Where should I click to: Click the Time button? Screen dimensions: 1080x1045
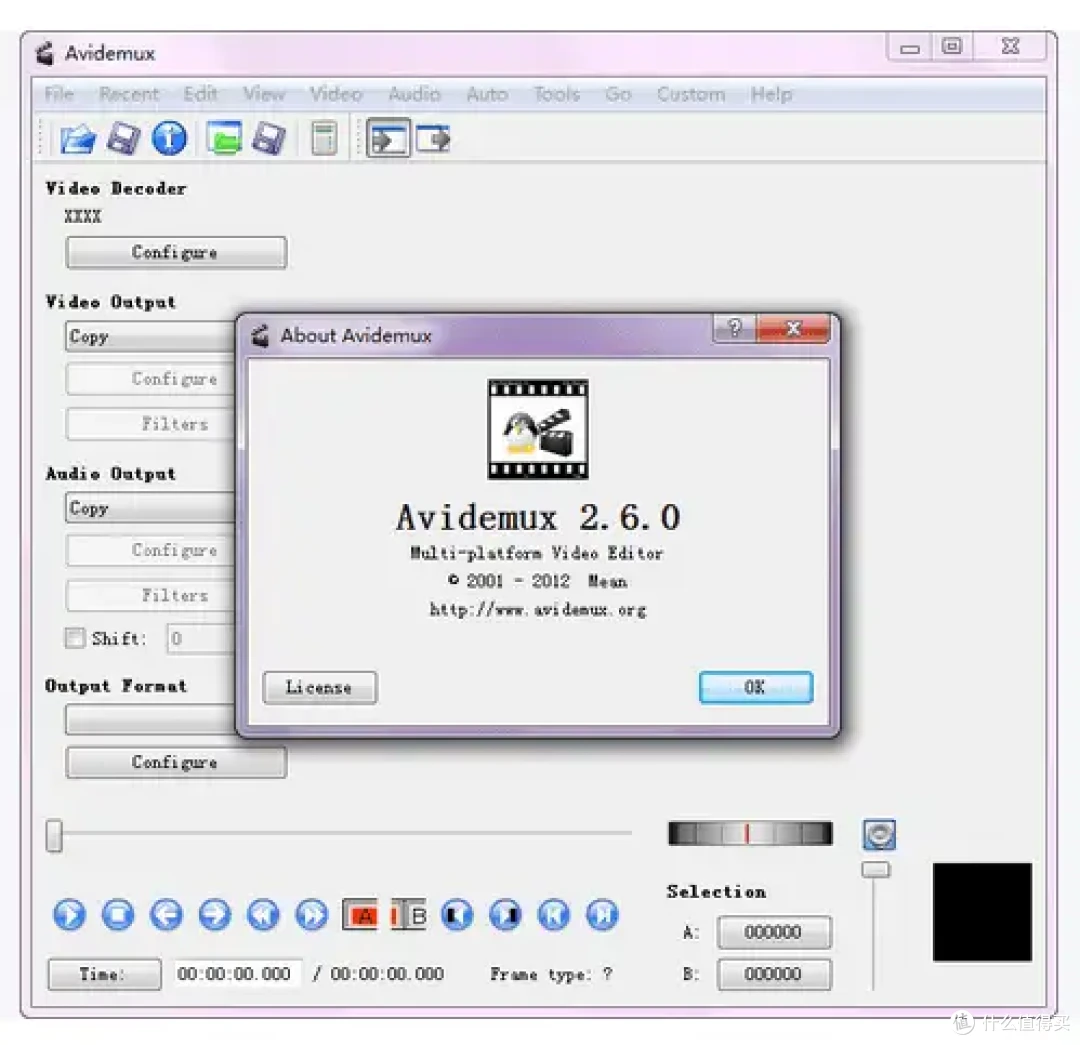(x=104, y=974)
